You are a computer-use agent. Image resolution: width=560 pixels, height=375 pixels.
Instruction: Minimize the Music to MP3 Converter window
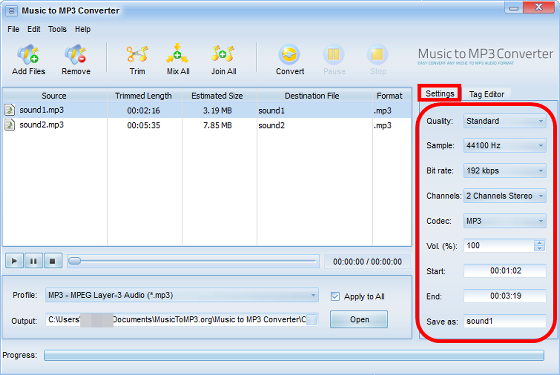coord(514,8)
